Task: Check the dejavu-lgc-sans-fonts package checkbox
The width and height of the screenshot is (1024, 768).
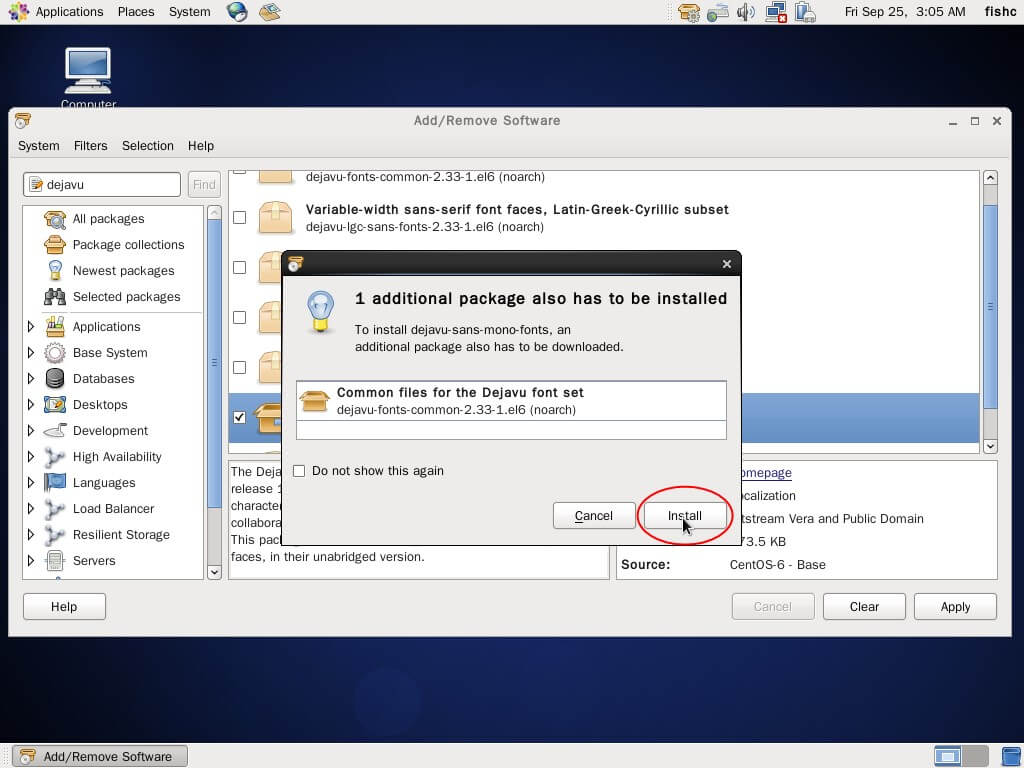Action: (x=239, y=218)
